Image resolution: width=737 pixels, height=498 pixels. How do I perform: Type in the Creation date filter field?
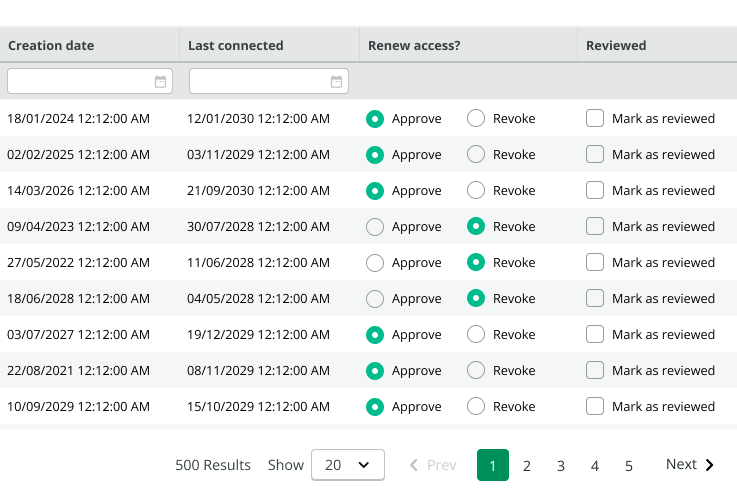click(80, 82)
